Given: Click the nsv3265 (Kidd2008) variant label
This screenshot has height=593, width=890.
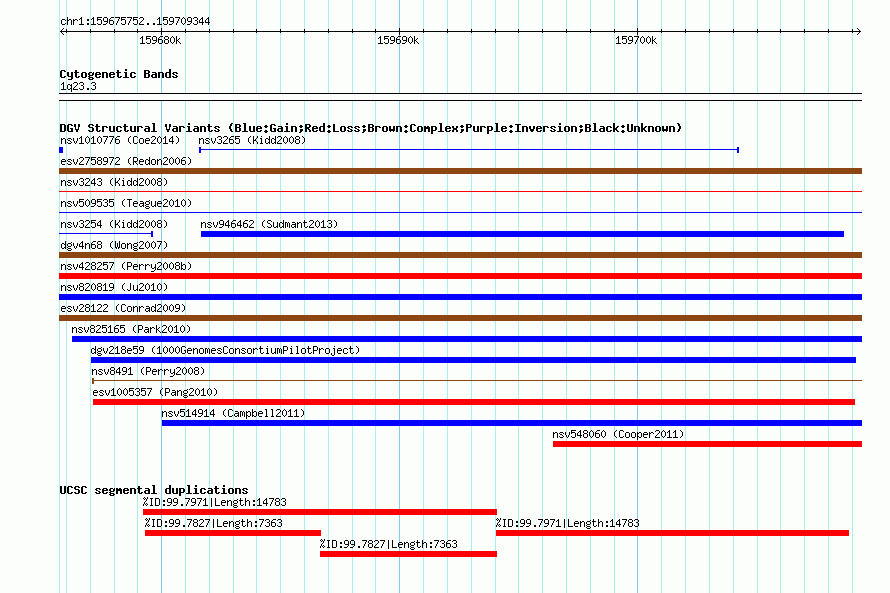Looking at the screenshot, I should pyautogui.click(x=252, y=140).
